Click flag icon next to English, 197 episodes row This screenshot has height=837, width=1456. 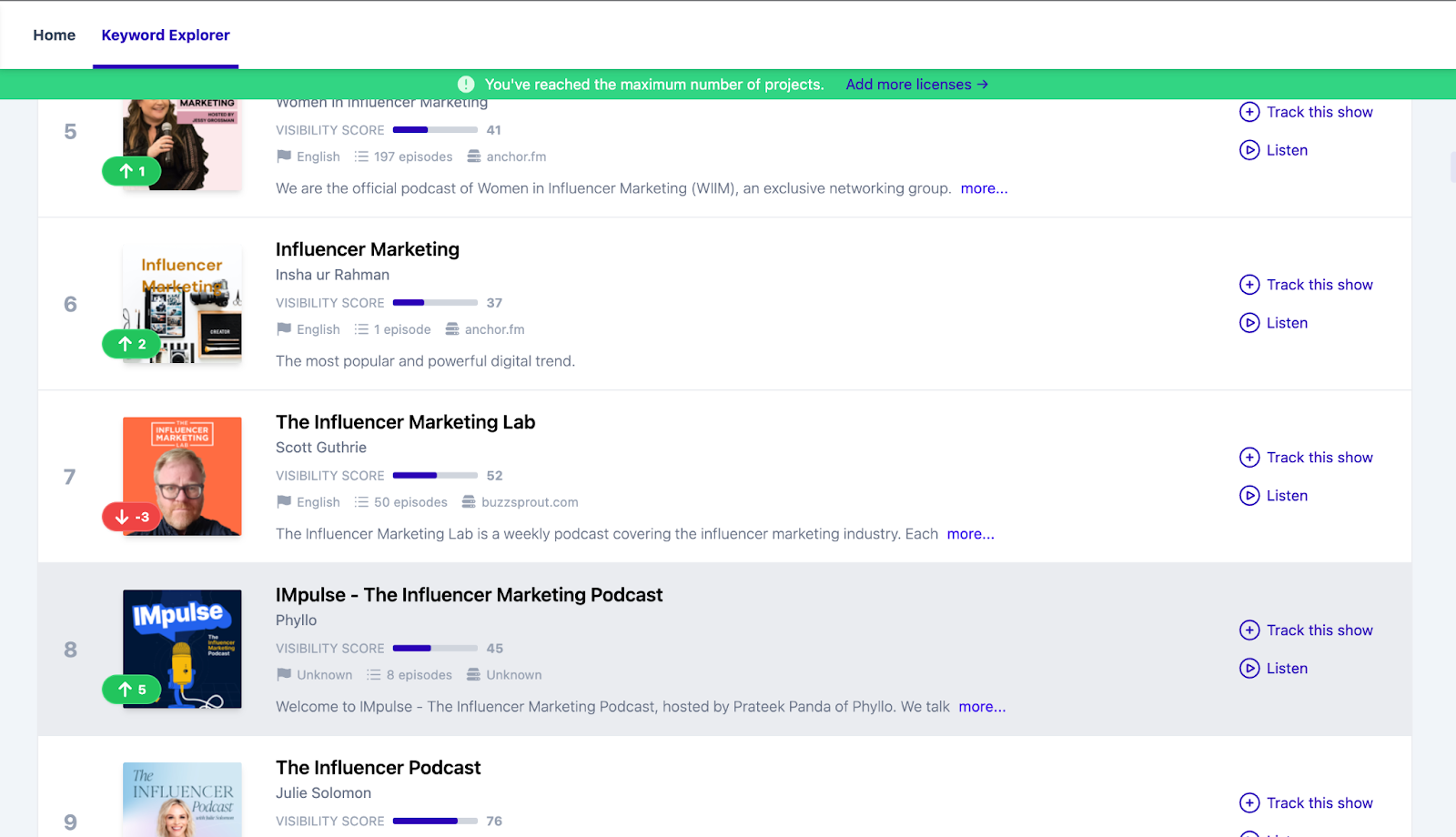pyautogui.click(x=284, y=156)
